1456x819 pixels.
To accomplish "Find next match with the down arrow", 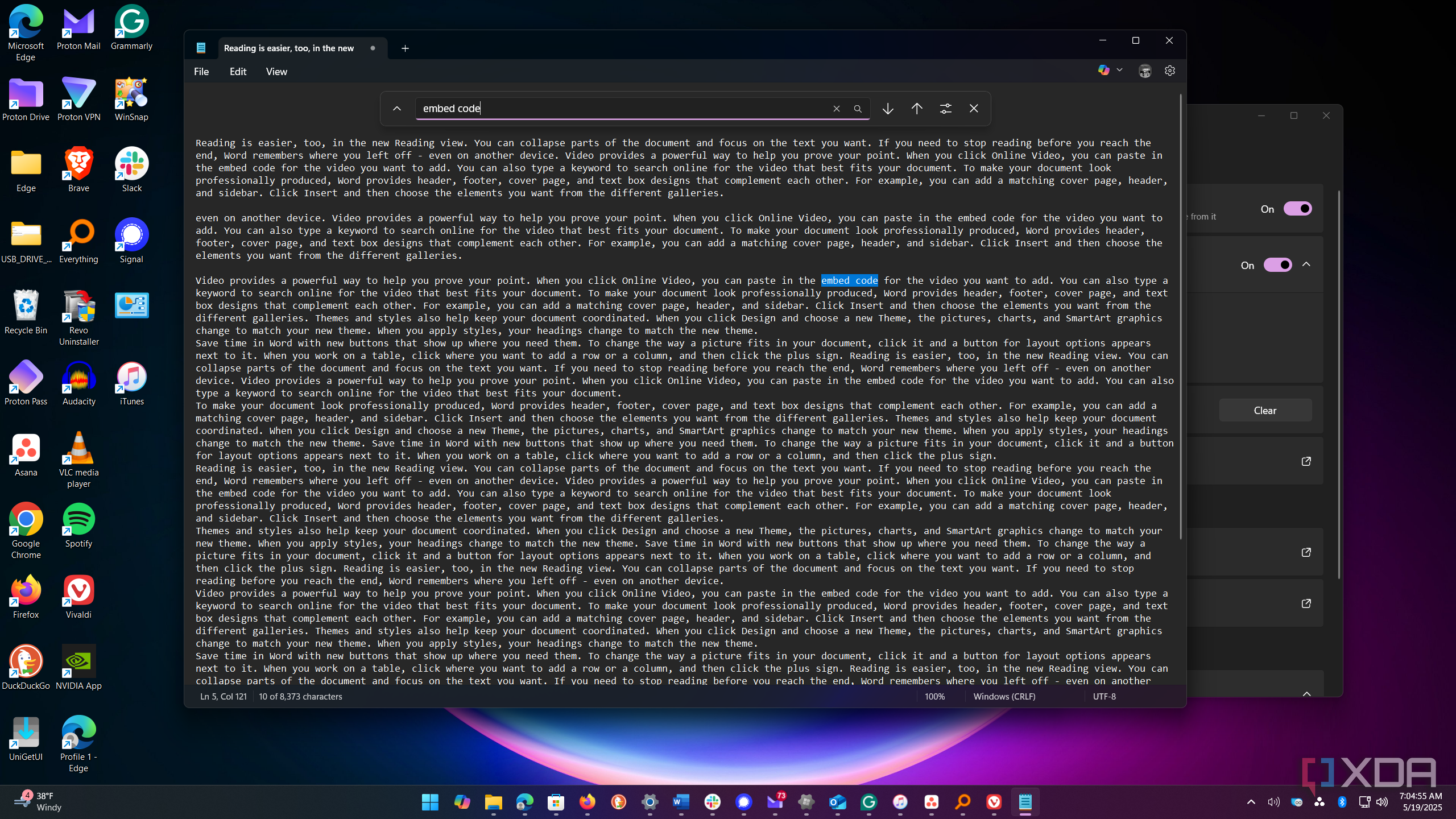I will (x=888, y=109).
